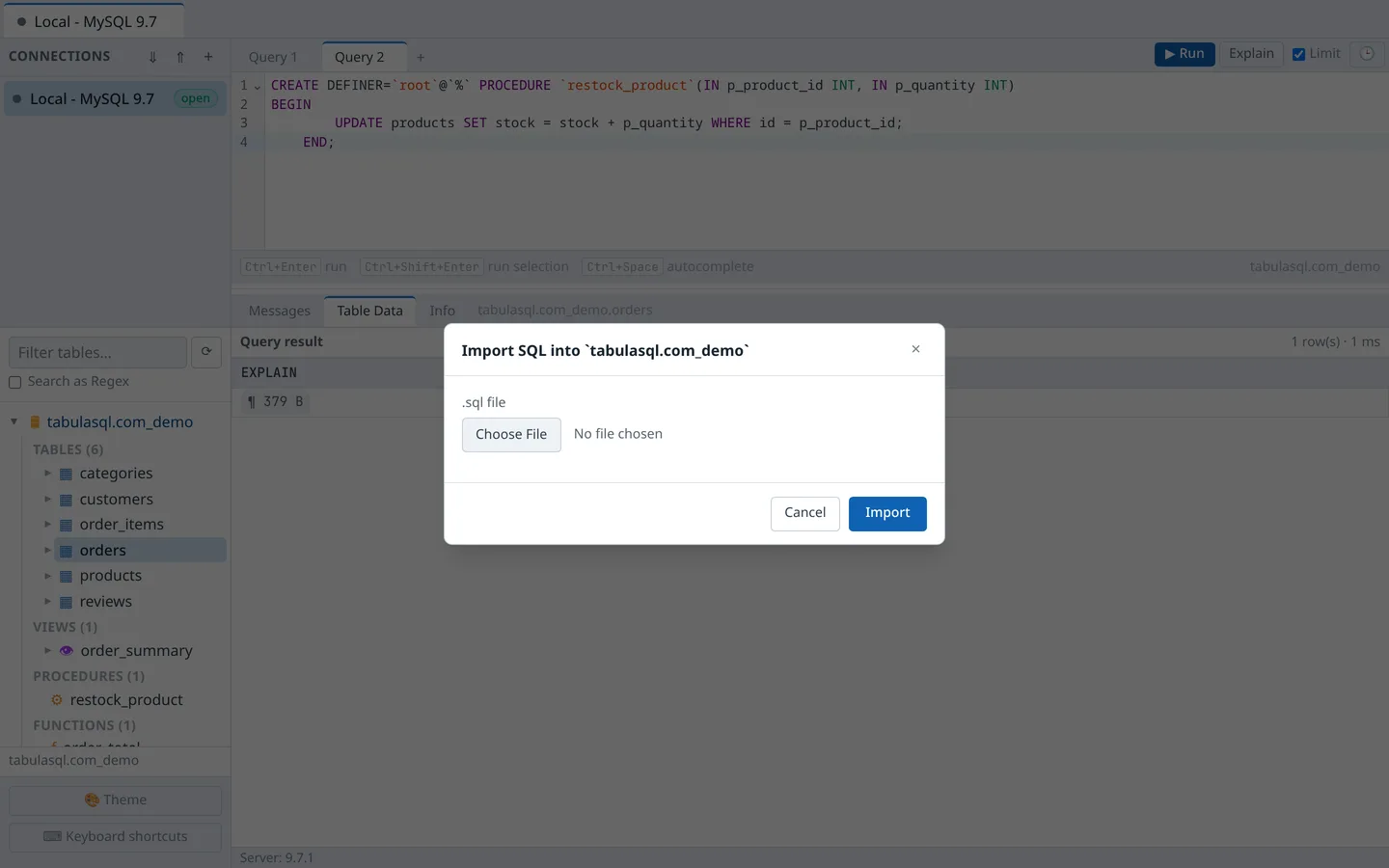Select the Local - MySQL 9.7 connection
This screenshot has height=868, width=1389.
click(x=115, y=98)
